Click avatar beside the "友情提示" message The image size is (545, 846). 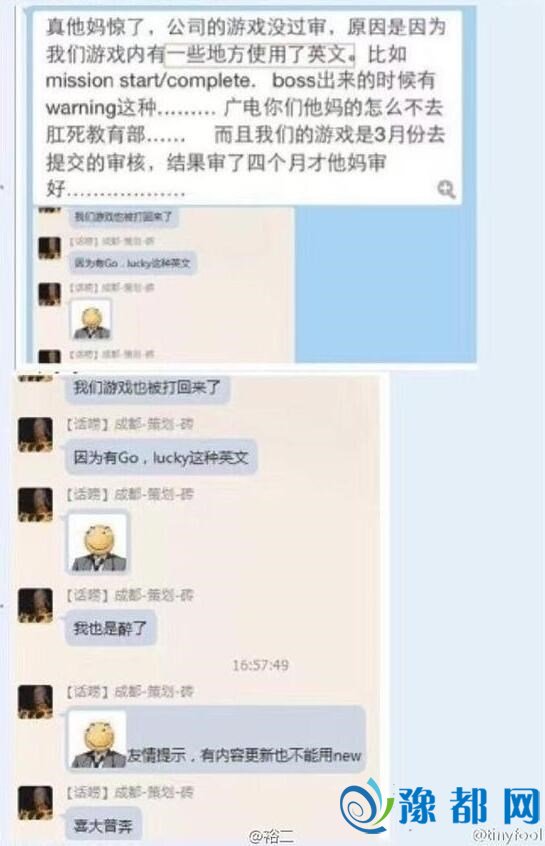tap(36, 702)
